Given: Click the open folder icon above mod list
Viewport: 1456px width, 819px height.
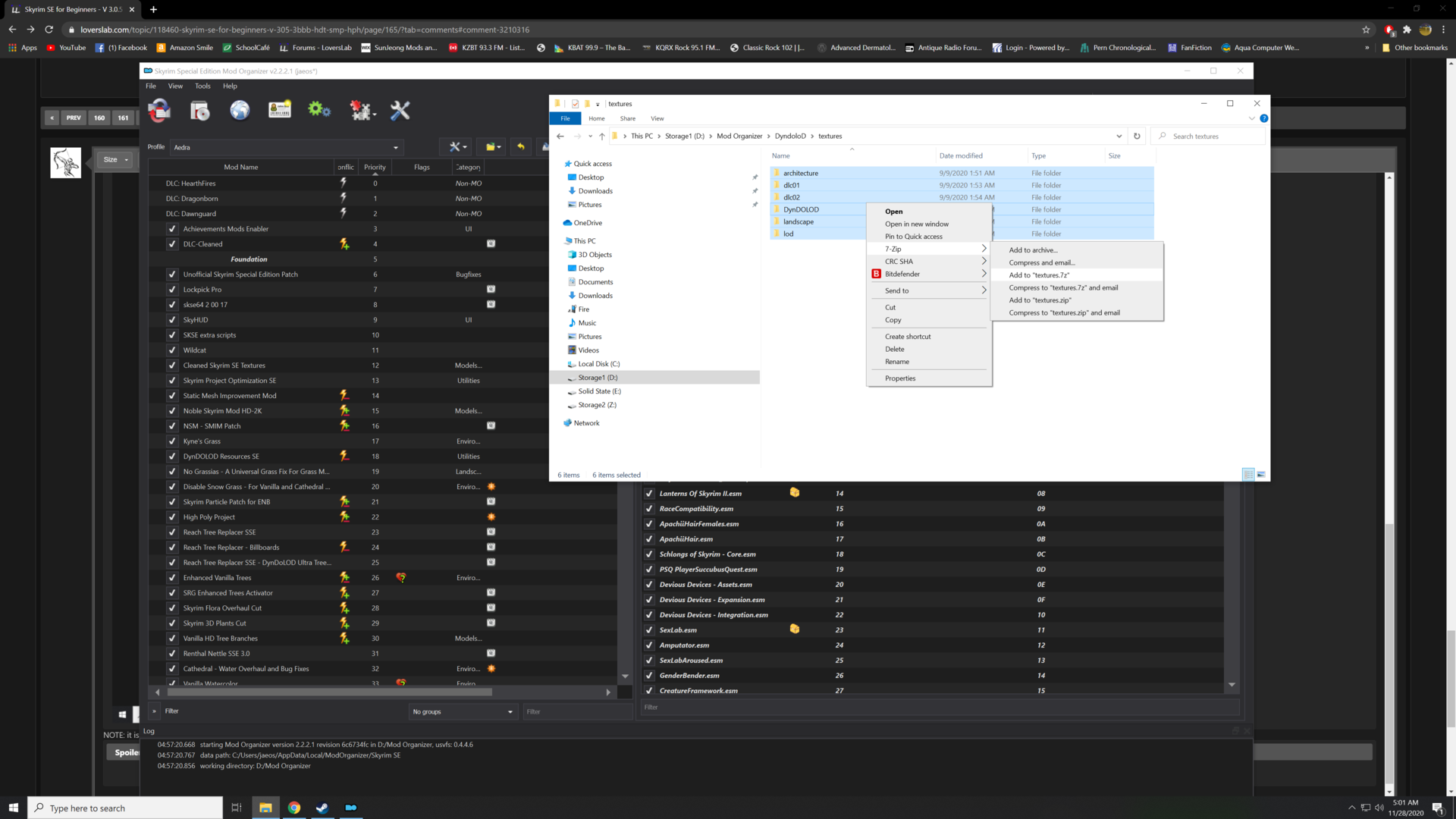Looking at the screenshot, I should (493, 147).
